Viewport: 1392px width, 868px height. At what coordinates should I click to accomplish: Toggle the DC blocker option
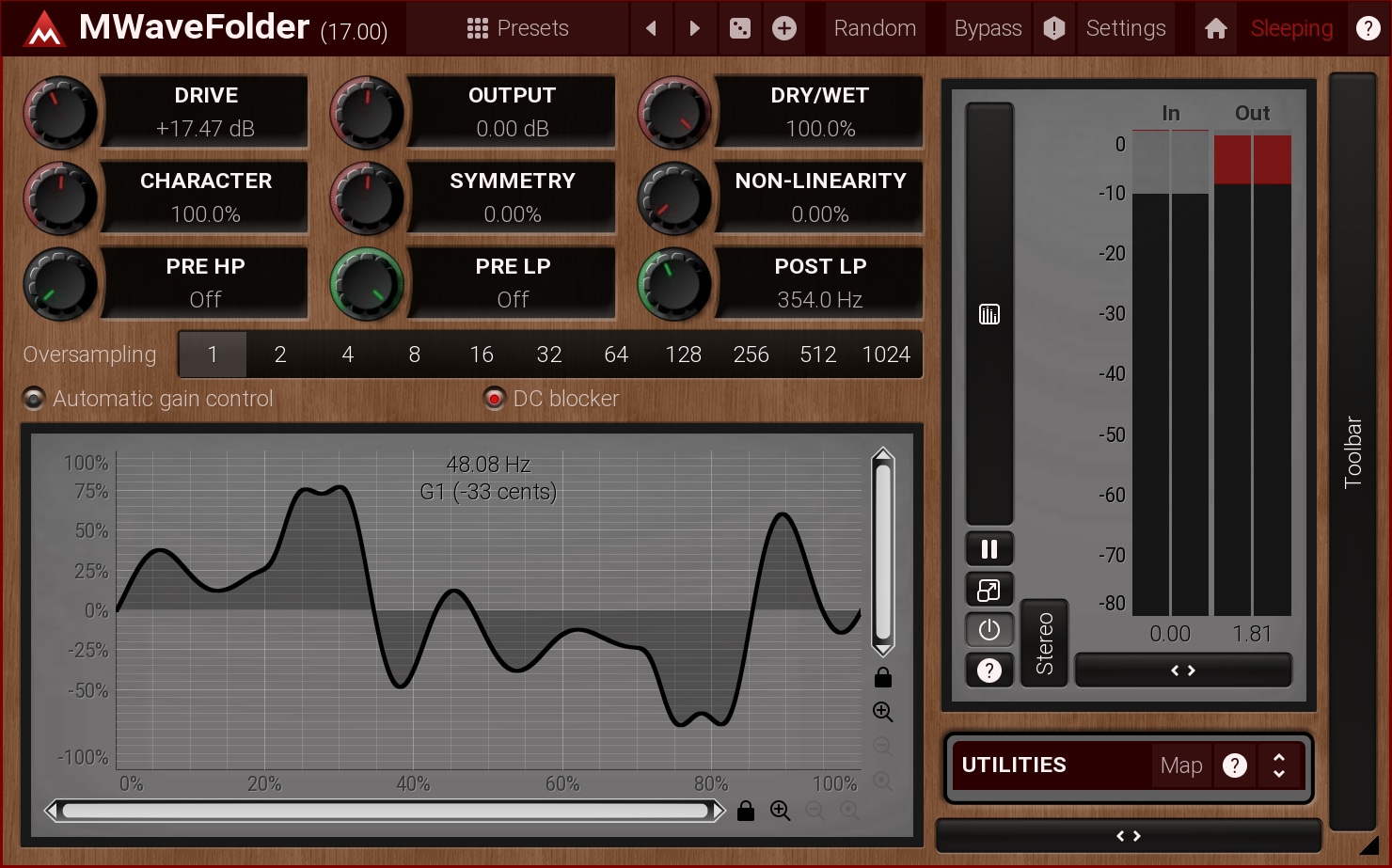coord(494,399)
